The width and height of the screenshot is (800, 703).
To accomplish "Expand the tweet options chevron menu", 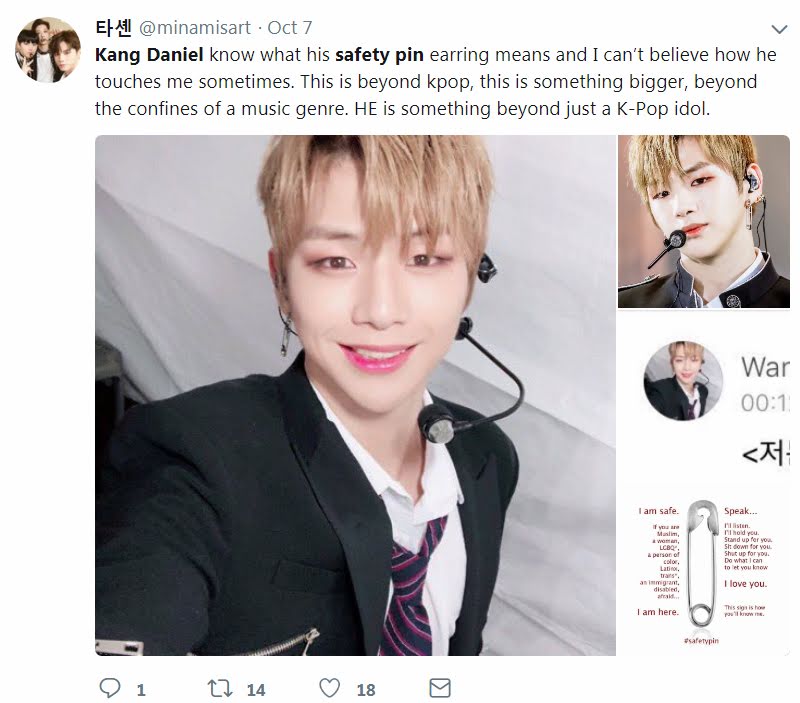I will pos(779,30).
